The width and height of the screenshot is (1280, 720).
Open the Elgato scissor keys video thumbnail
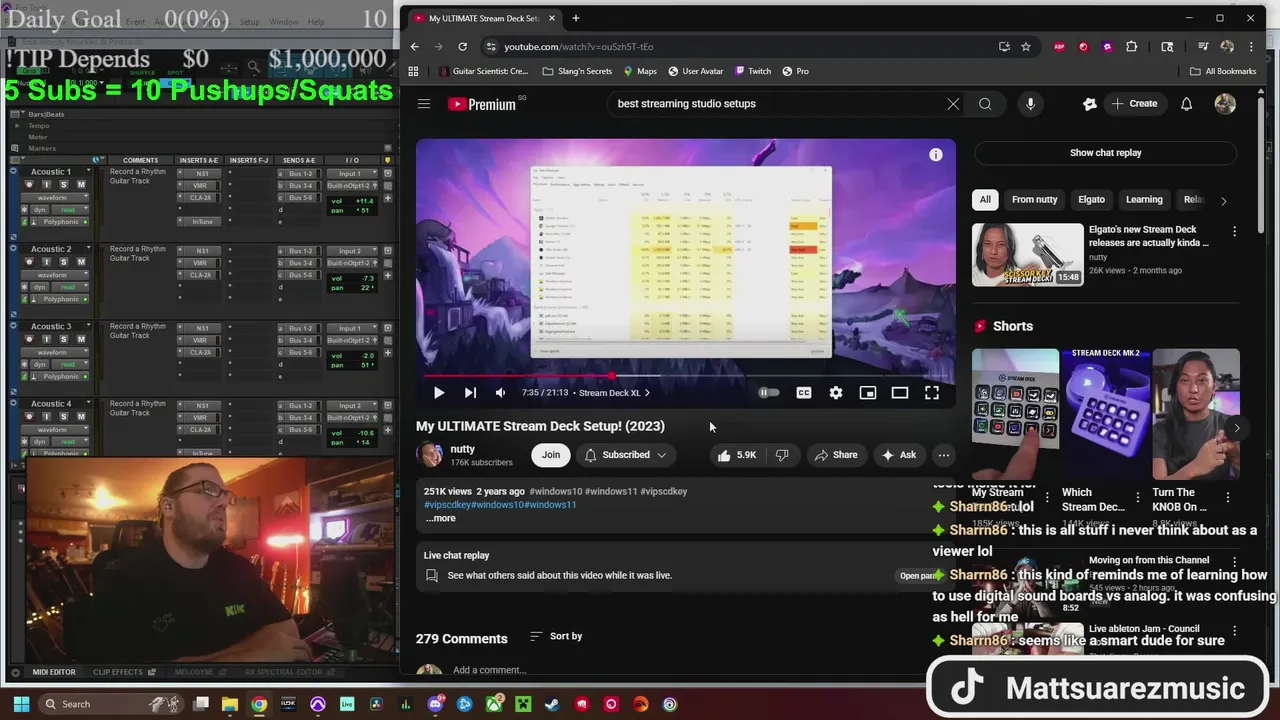click(x=1027, y=254)
